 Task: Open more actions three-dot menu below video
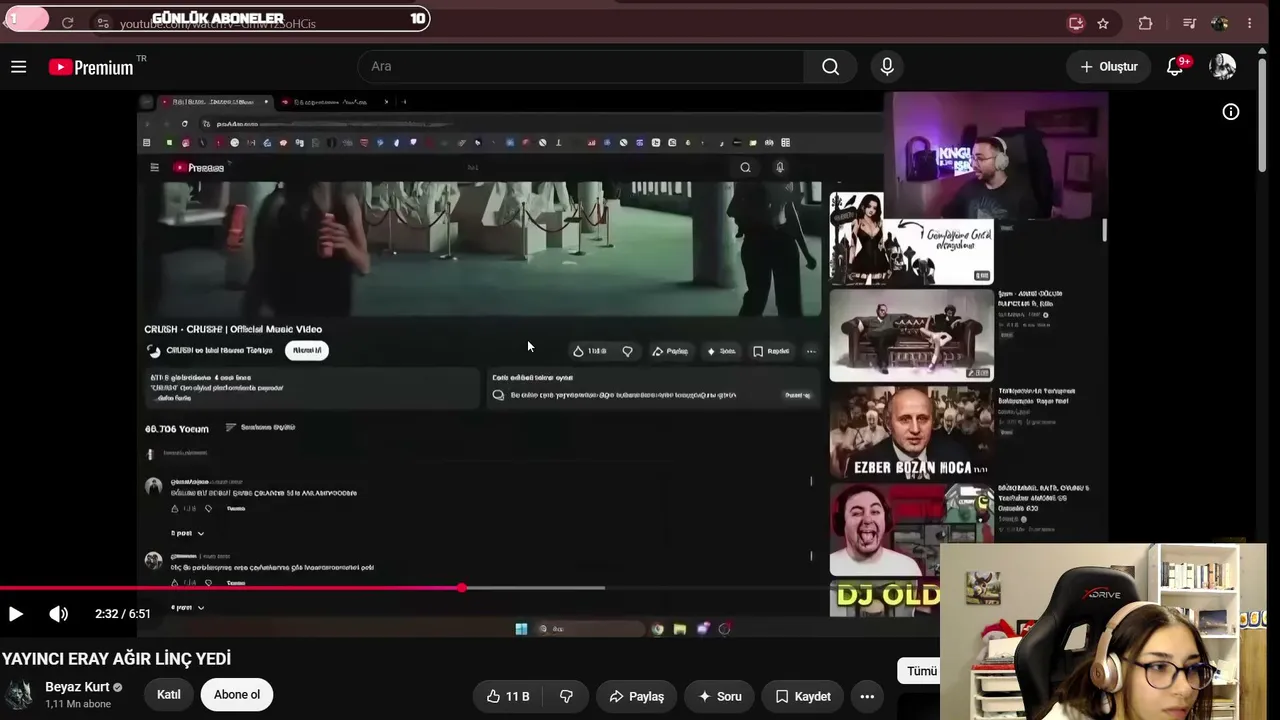coord(867,696)
